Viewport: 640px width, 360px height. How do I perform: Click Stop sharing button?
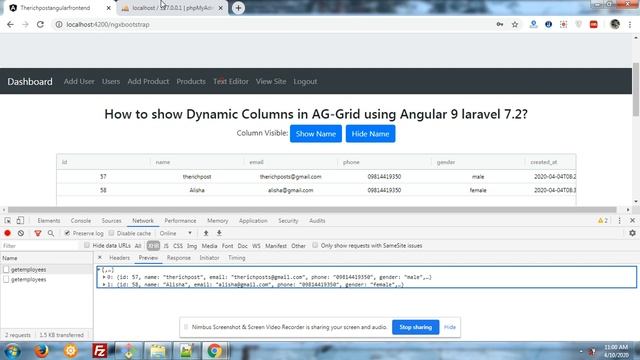point(416,327)
